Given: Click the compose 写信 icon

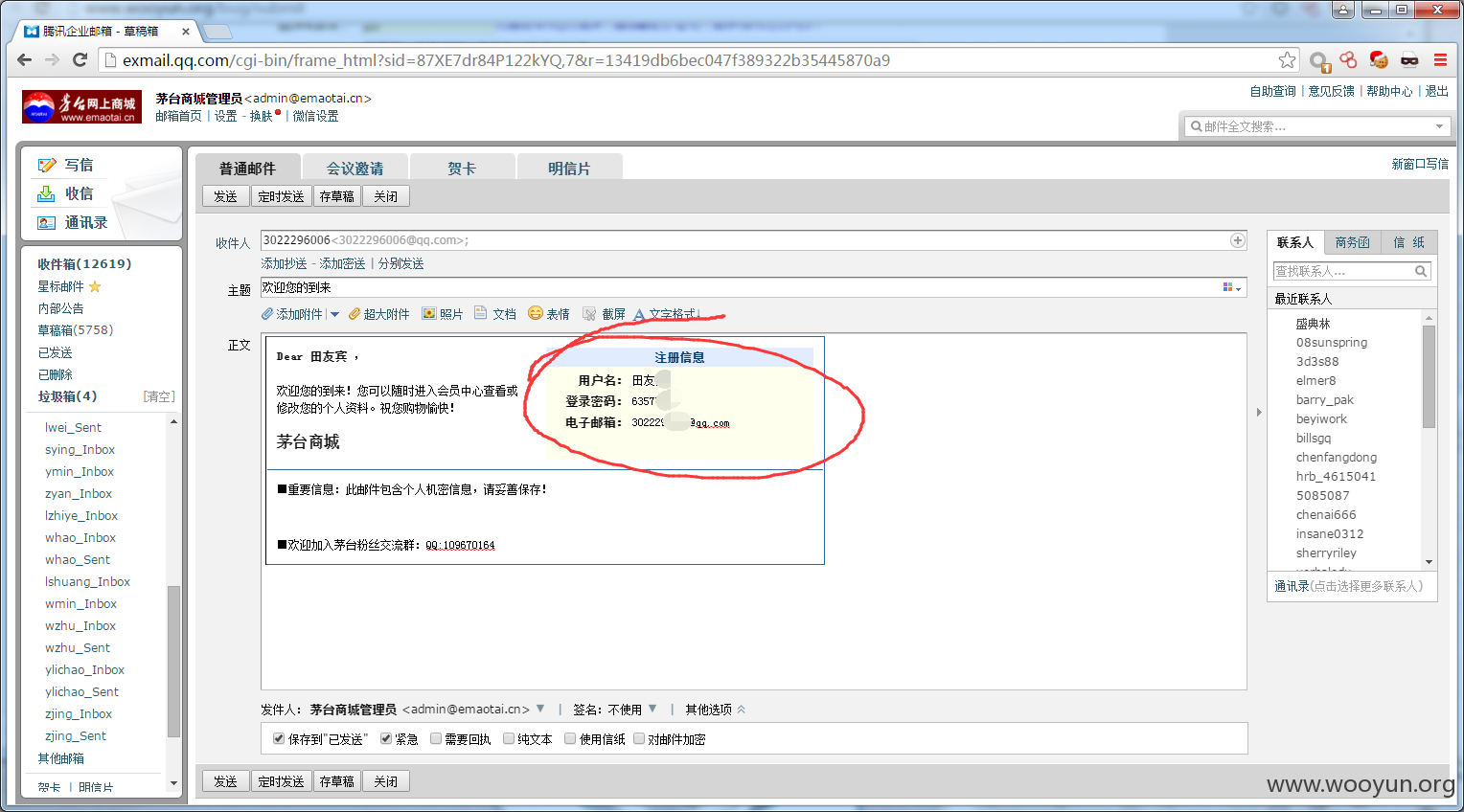Looking at the screenshot, I should [x=46, y=165].
